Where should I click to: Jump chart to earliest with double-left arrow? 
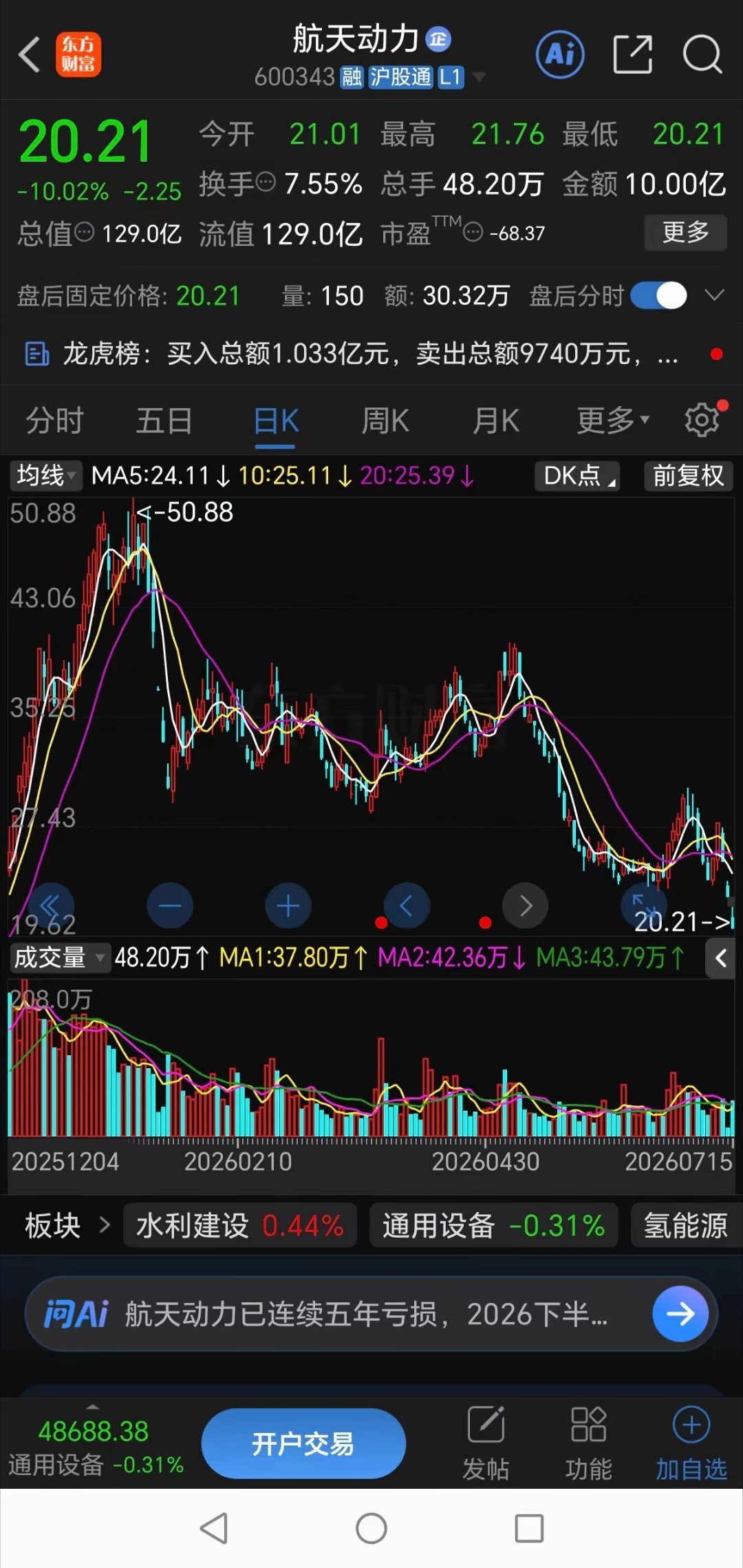coord(50,906)
